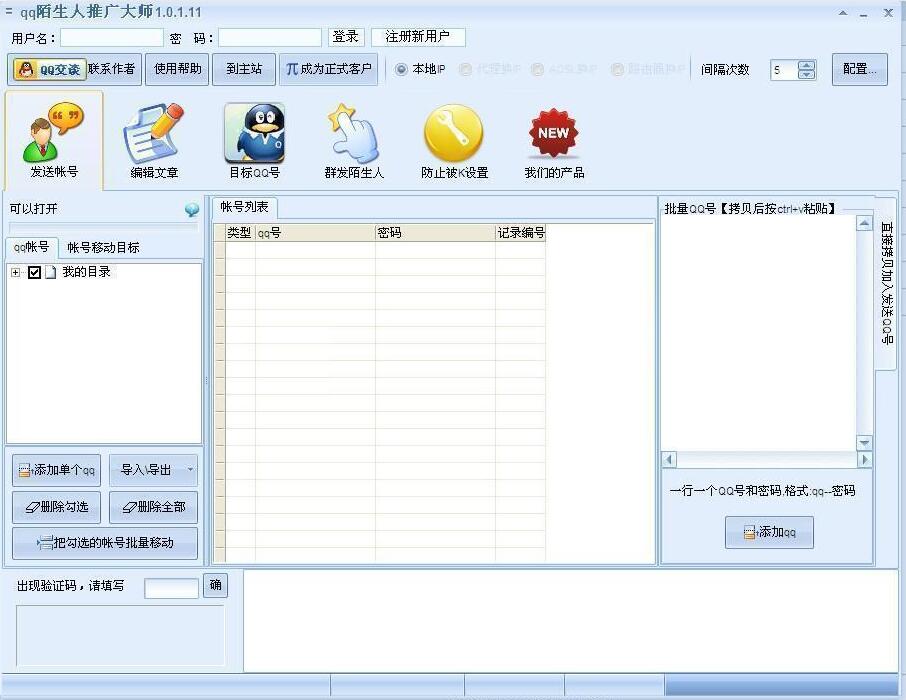
Task: Focus the 密码 input field
Action: [x=270, y=38]
